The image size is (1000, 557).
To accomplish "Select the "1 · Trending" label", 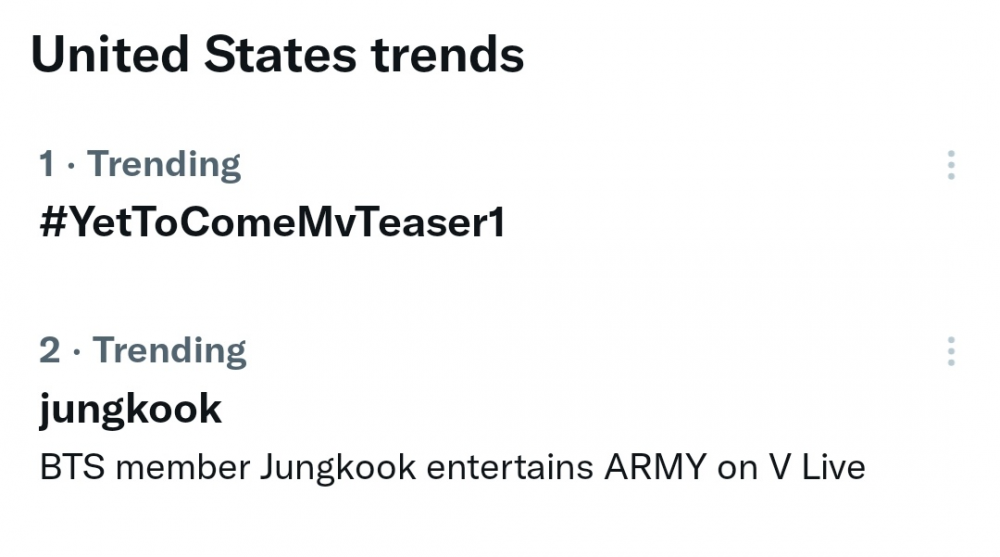I will [140, 164].
